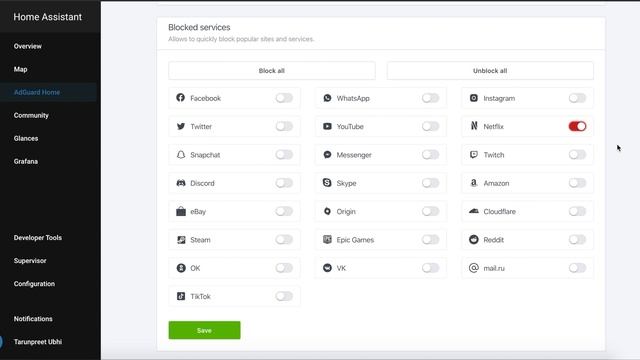The height and width of the screenshot is (360, 640).
Task: Click the Epic Games icon
Action: (327, 240)
